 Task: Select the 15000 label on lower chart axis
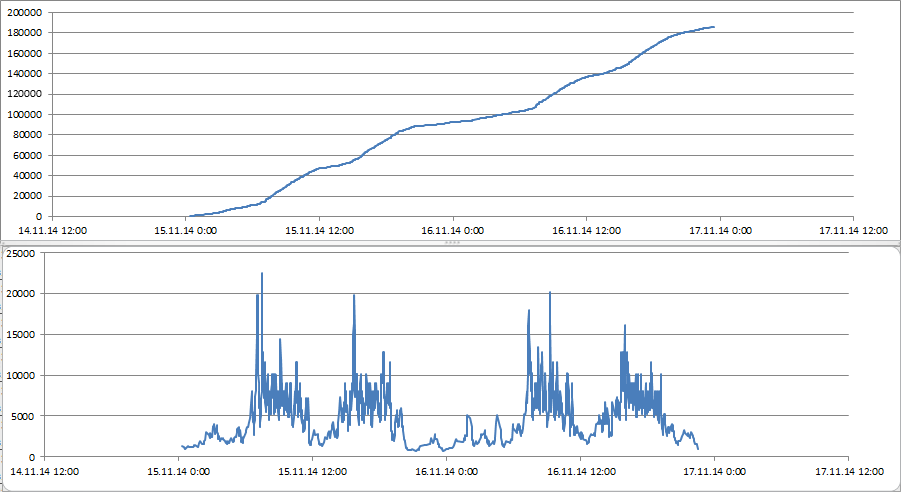pos(22,335)
